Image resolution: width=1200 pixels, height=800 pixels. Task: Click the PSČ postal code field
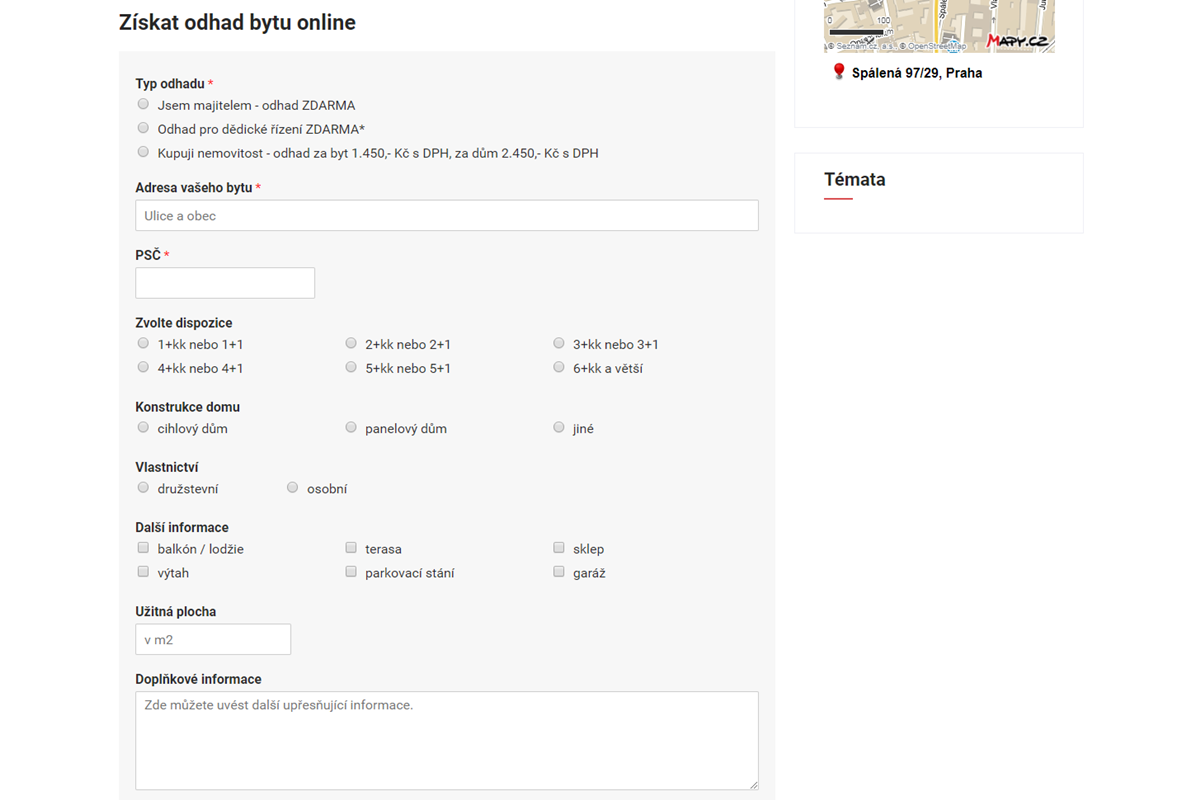click(x=225, y=283)
